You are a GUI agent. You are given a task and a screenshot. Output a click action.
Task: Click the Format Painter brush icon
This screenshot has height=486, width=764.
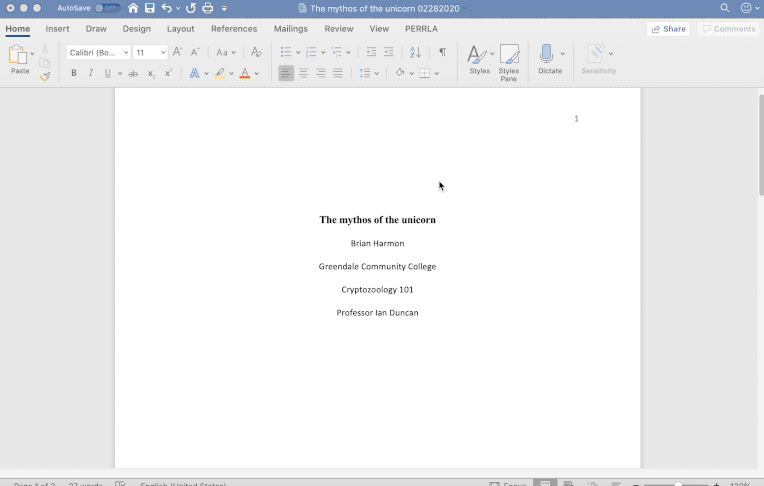click(x=45, y=77)
